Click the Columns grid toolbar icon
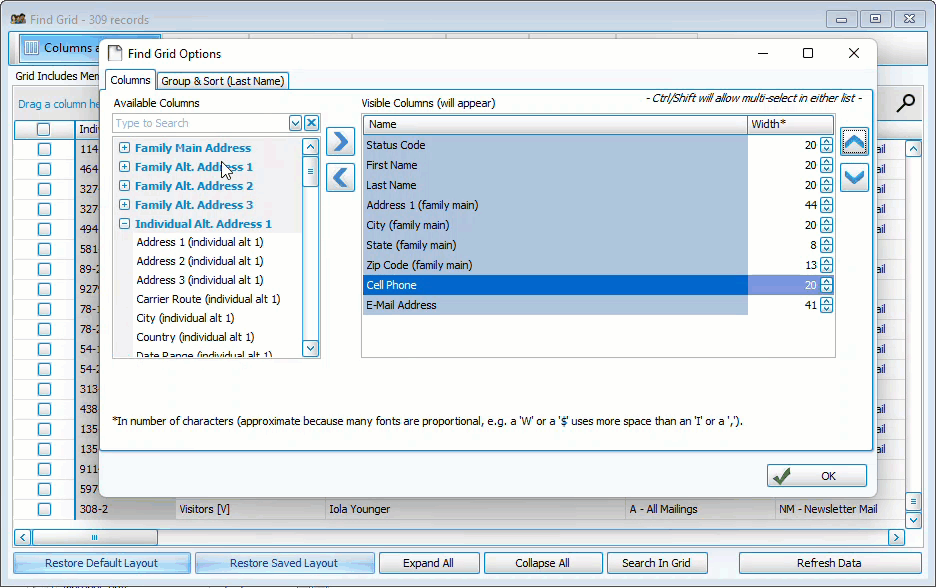This screenshot has width=936, height=588. click(31, 48)
